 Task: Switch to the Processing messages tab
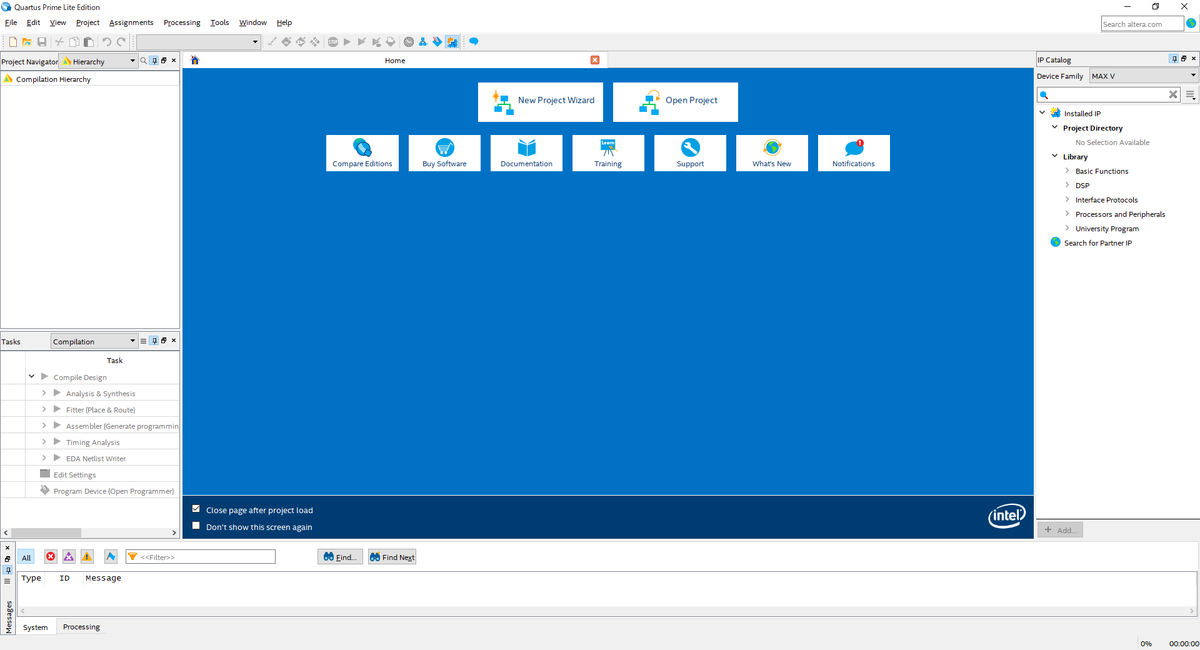(x=81, y=627)
